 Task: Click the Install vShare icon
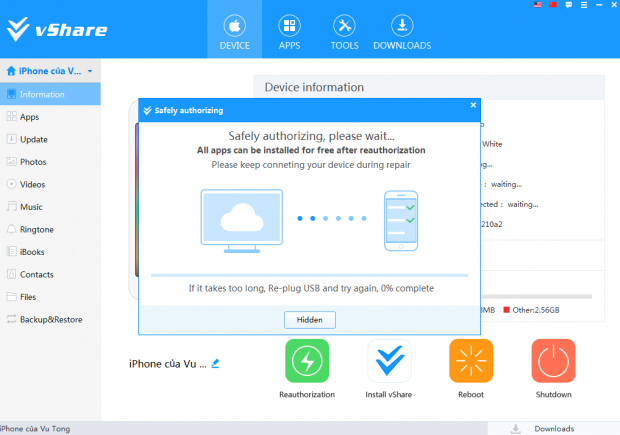[x=389, y=361]
